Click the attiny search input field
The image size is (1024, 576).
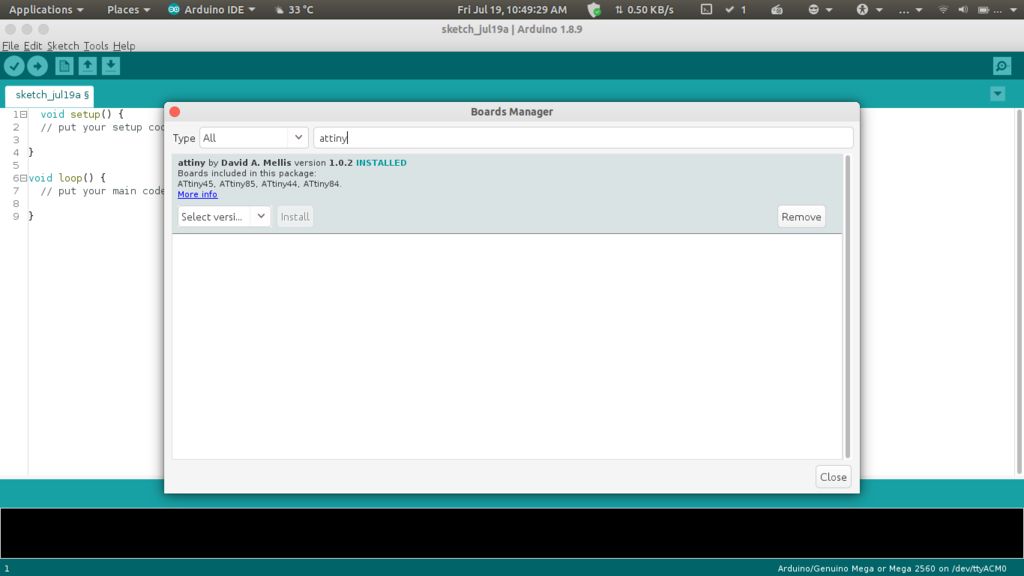pyautogui.click(x=580, y=137)
